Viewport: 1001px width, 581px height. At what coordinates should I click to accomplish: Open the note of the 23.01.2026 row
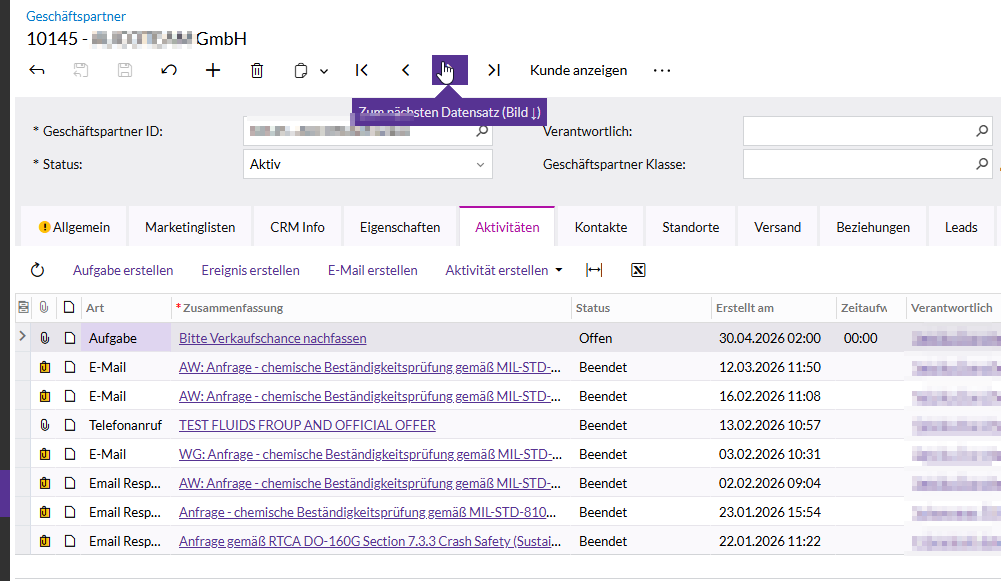pyautogui.click(x=70, y=512)
